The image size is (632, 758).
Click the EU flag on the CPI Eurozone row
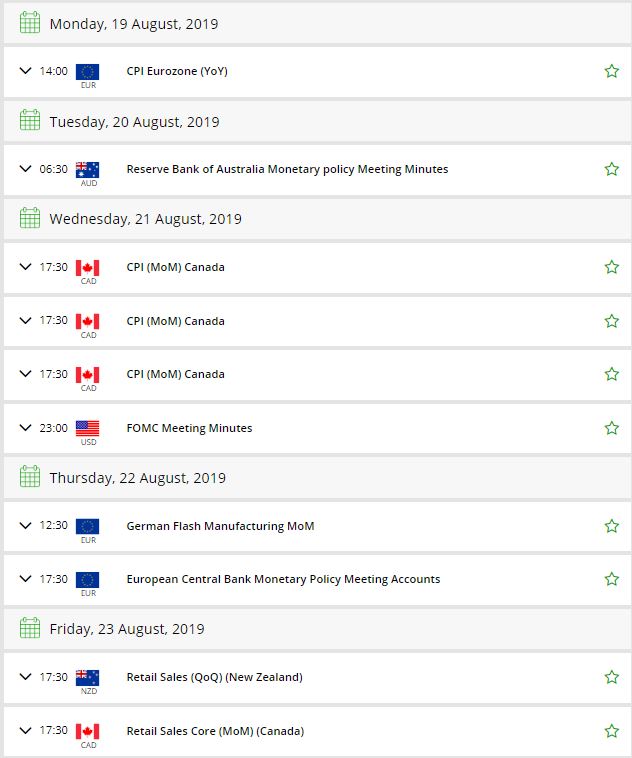[88, 71]
